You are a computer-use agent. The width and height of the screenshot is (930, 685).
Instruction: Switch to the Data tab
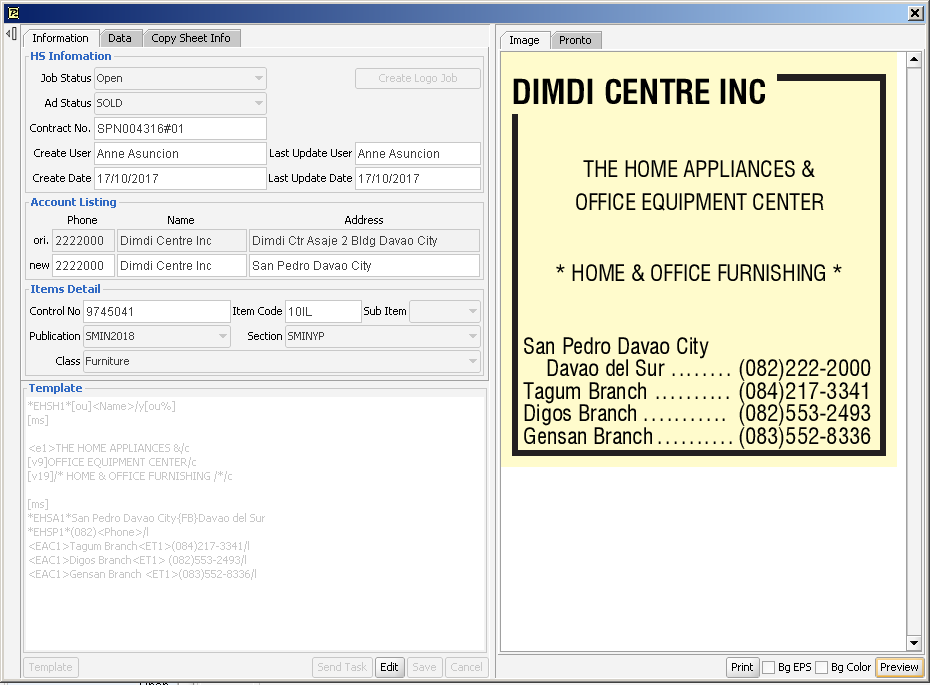tap(120, 38)
